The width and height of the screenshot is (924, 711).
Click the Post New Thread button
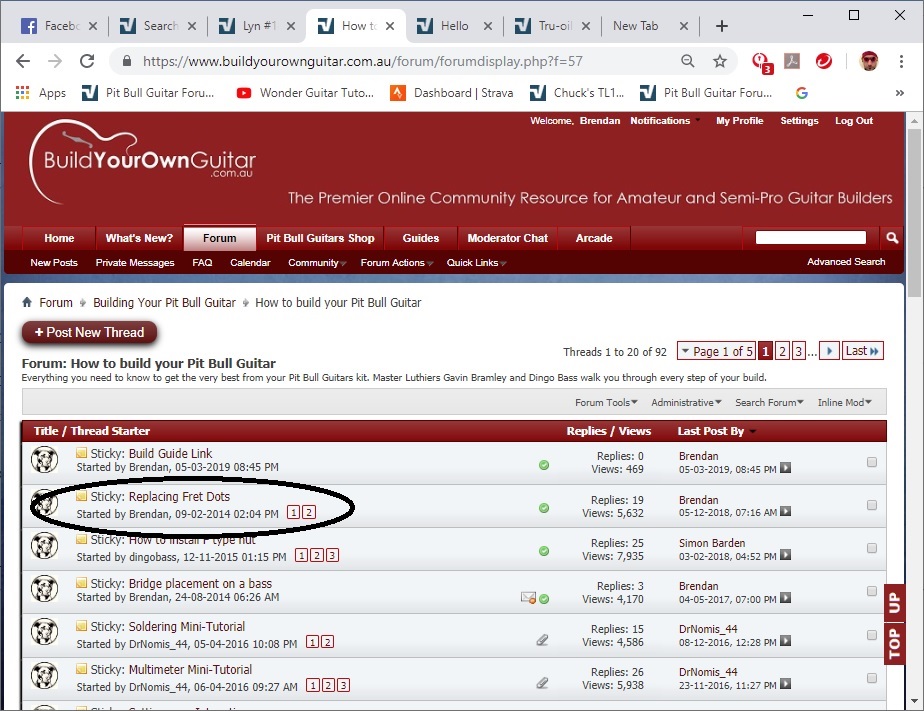[89, 332]
